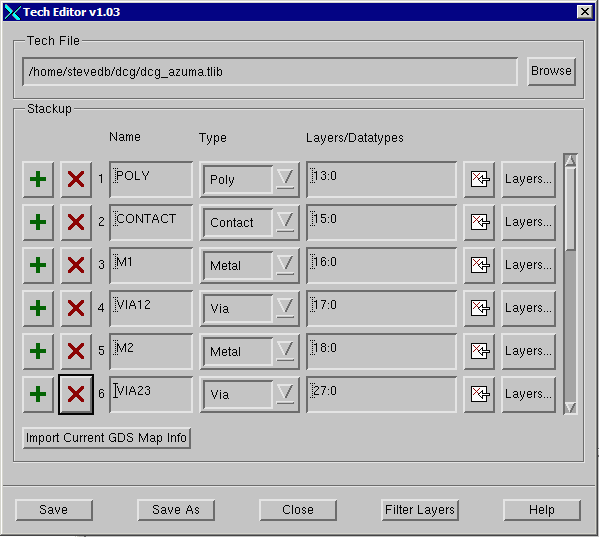Open the Type dropdown showing Contact

coord(249,222)
